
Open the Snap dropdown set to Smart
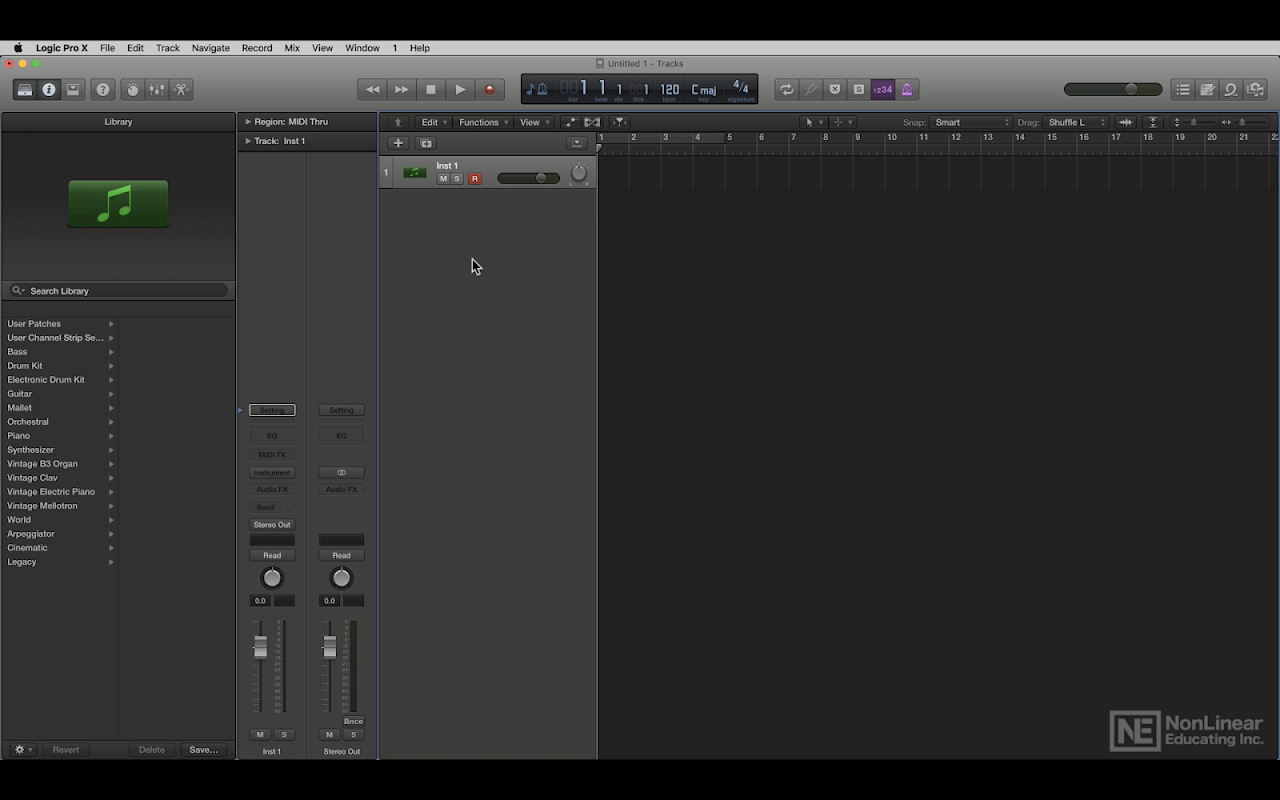[x=970, y=123]
